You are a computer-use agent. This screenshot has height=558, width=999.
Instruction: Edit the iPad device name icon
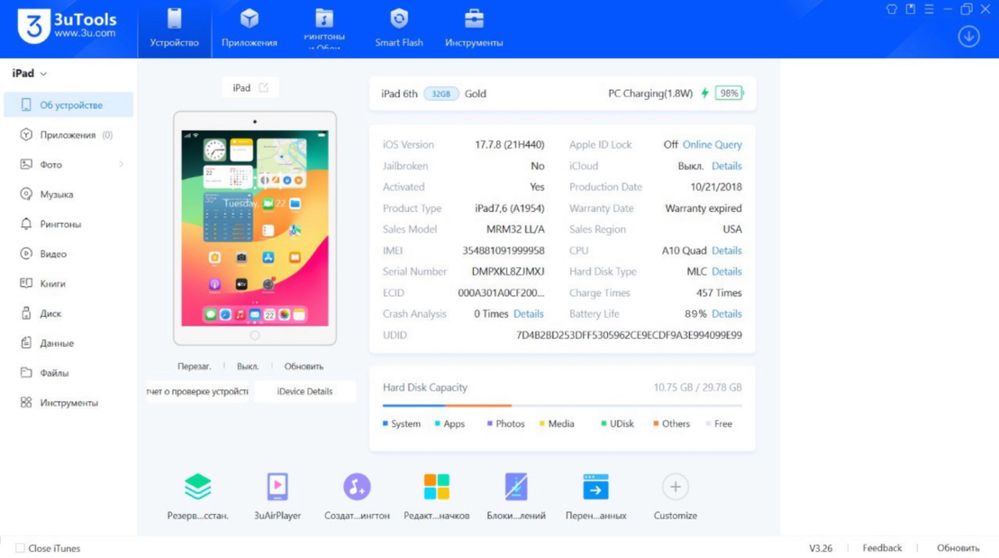click(x=264, y=88)
